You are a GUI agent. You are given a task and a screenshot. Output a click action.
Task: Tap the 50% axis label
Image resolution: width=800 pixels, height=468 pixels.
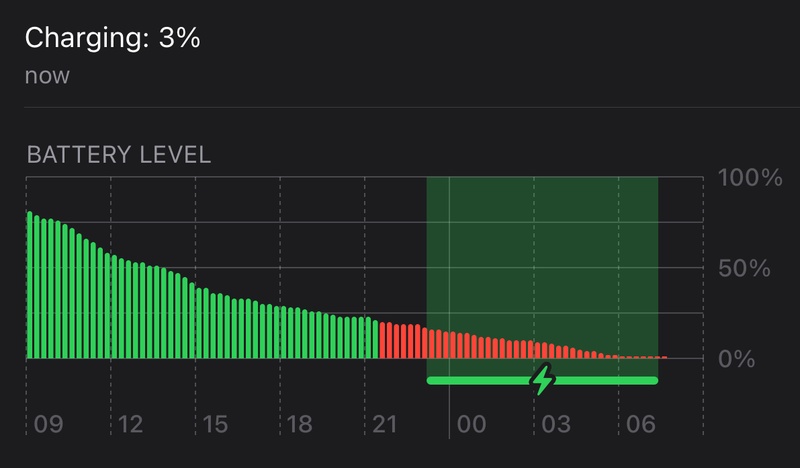click(x=744, y=268)
